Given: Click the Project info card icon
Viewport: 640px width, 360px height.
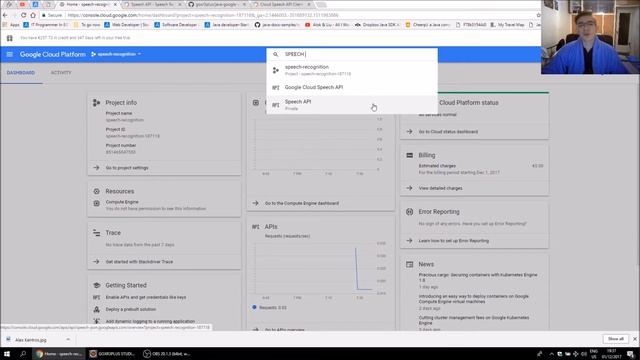Looking at the screenshot, I should [96, 103].
